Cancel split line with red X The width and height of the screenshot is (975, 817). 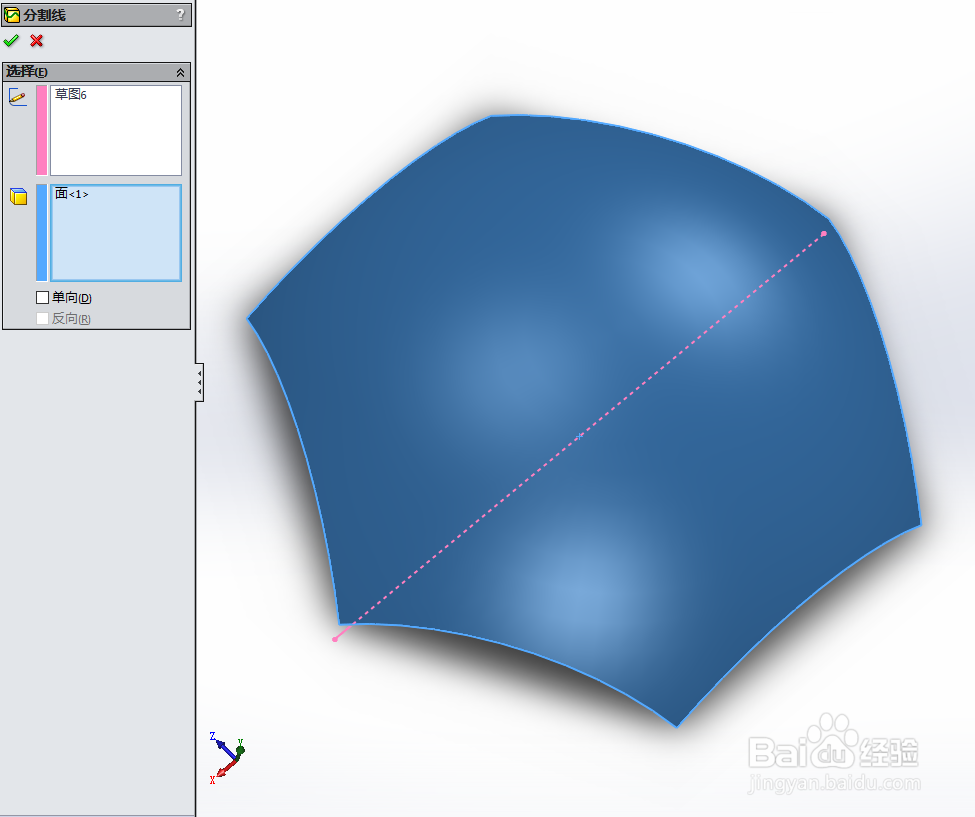(37, 41)
